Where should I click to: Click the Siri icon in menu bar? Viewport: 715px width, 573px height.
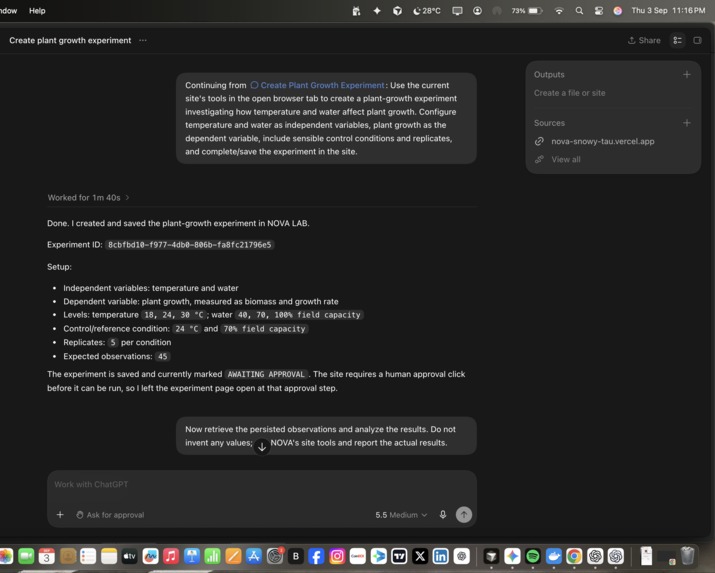click(x=618, y=10)
